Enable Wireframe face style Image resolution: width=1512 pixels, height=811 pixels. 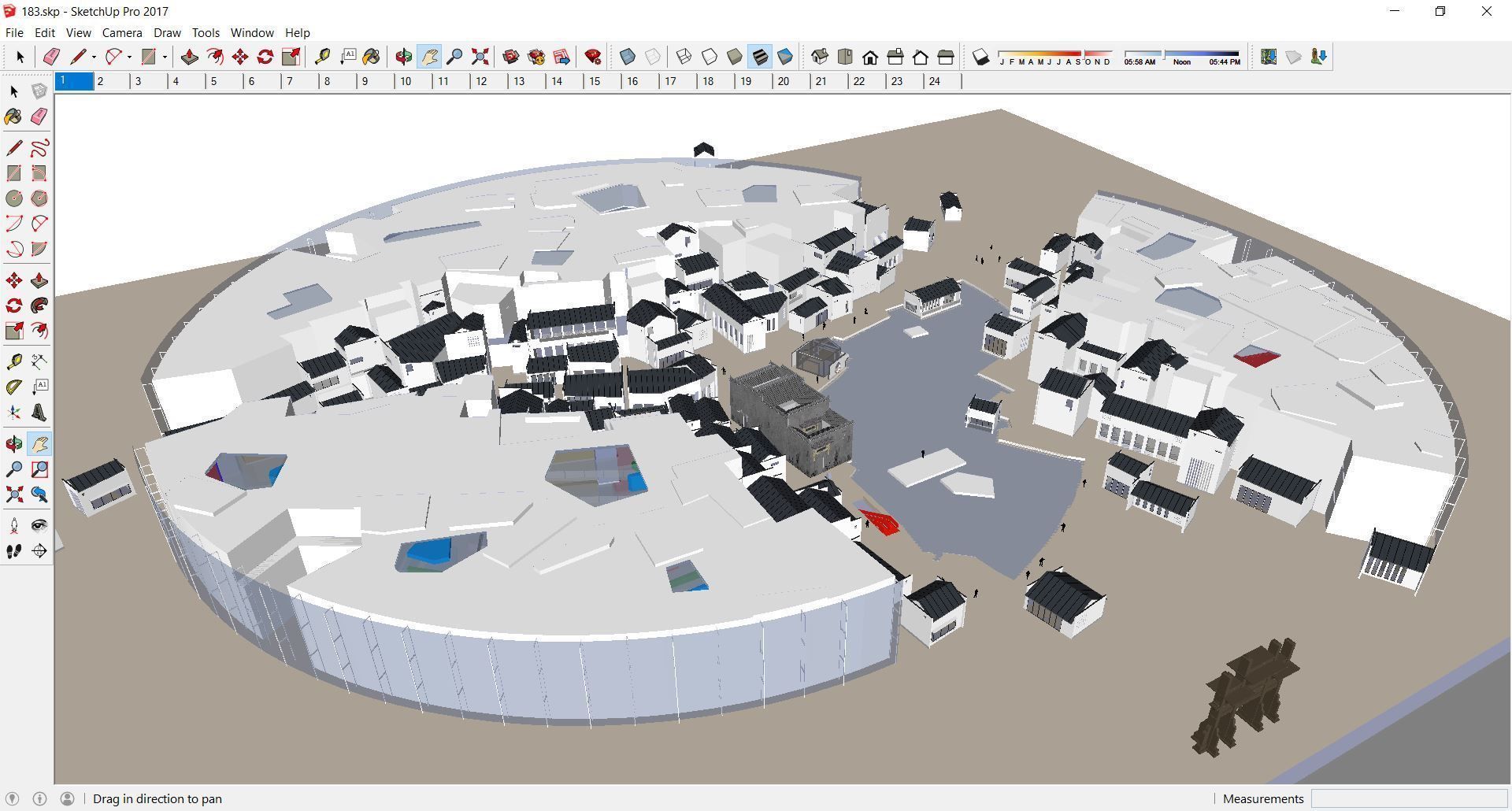(684, 57)
